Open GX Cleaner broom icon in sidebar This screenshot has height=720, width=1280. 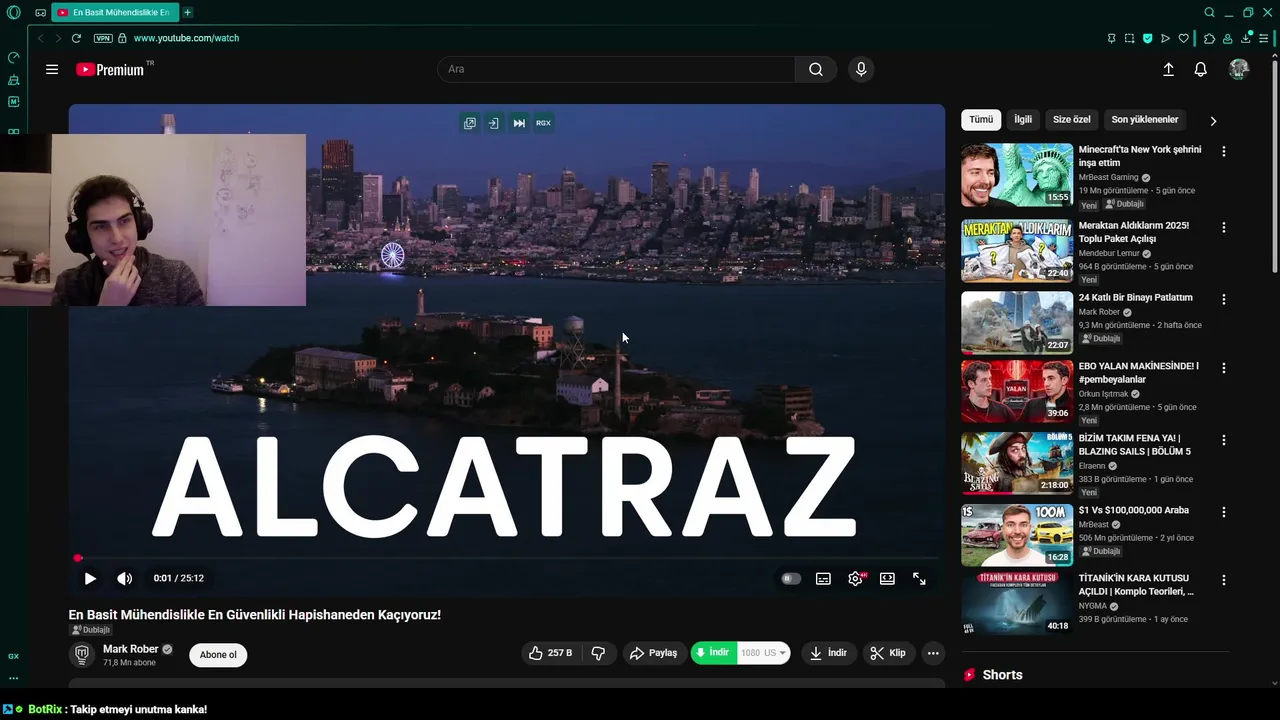pyautogui.click(x=14, y=80)
